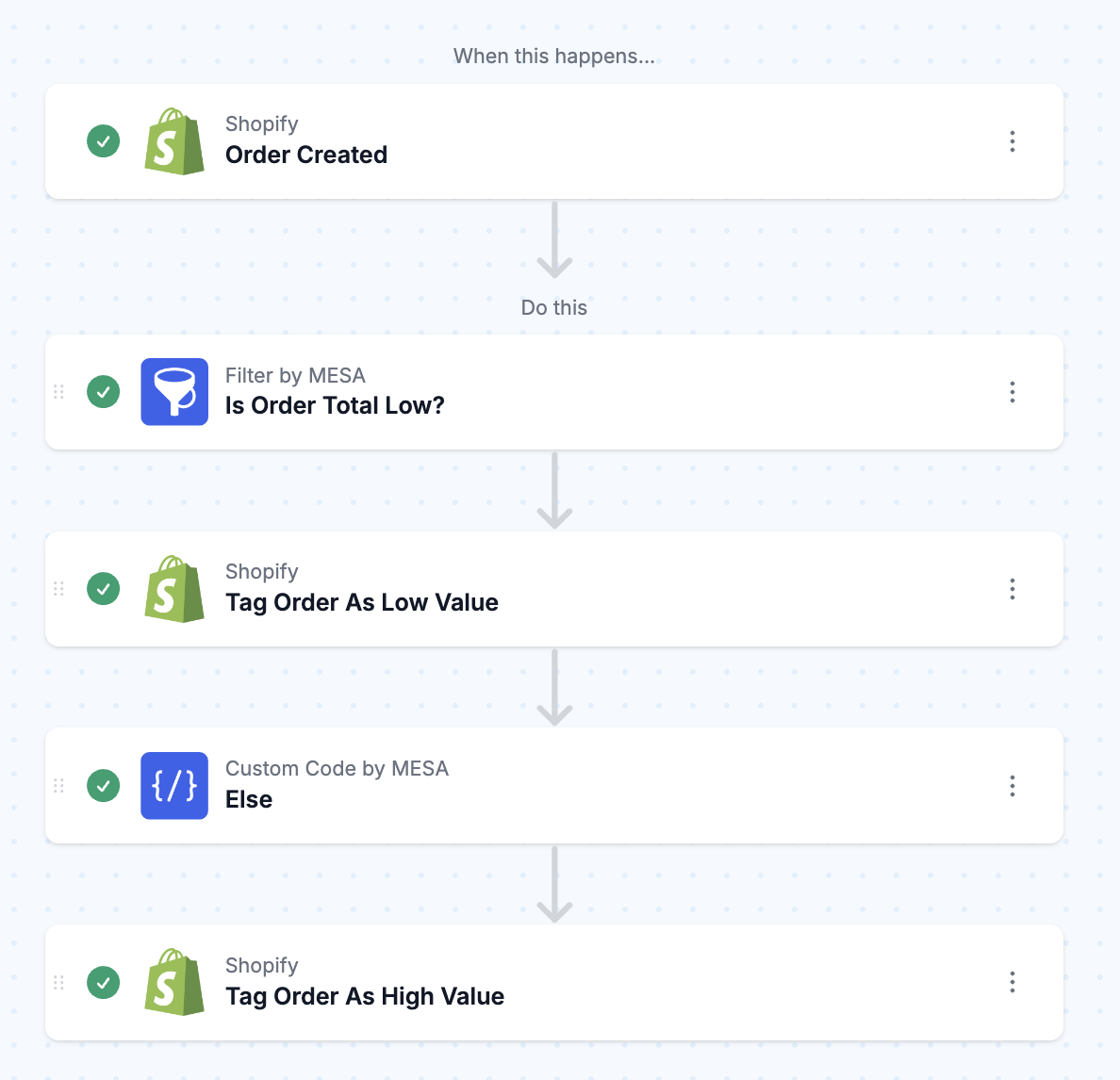
Task: Open the kebab menu on Tag Order As Low Value
Action: [x=1012, y=589]
